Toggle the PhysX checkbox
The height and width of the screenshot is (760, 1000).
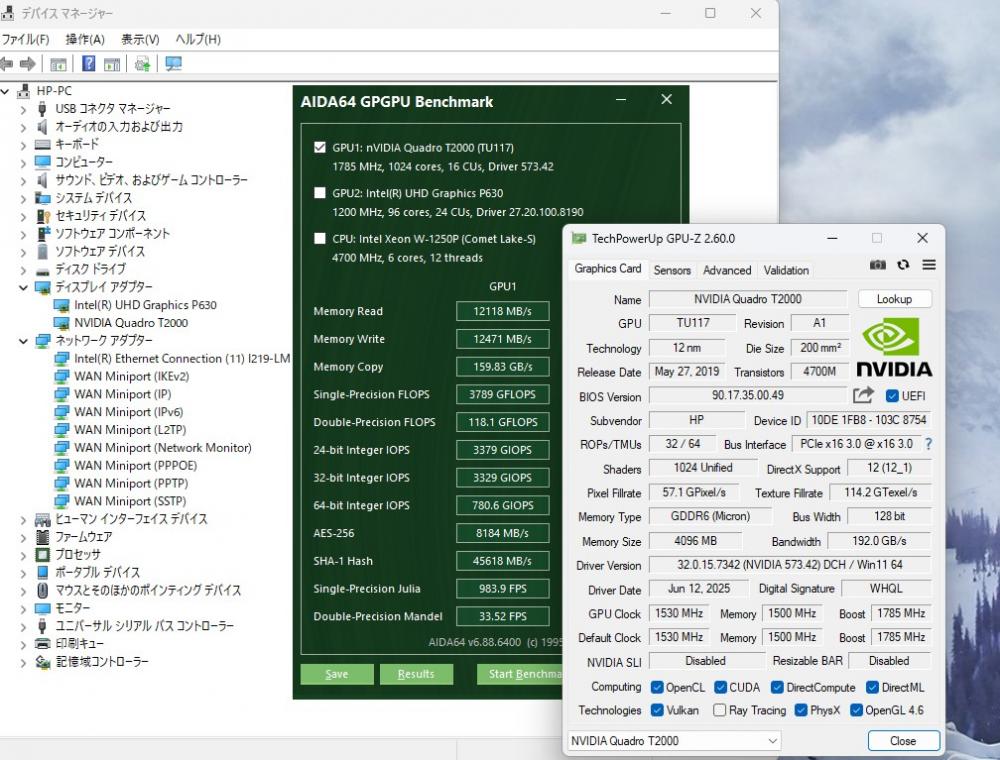click(x=801, y=710)
